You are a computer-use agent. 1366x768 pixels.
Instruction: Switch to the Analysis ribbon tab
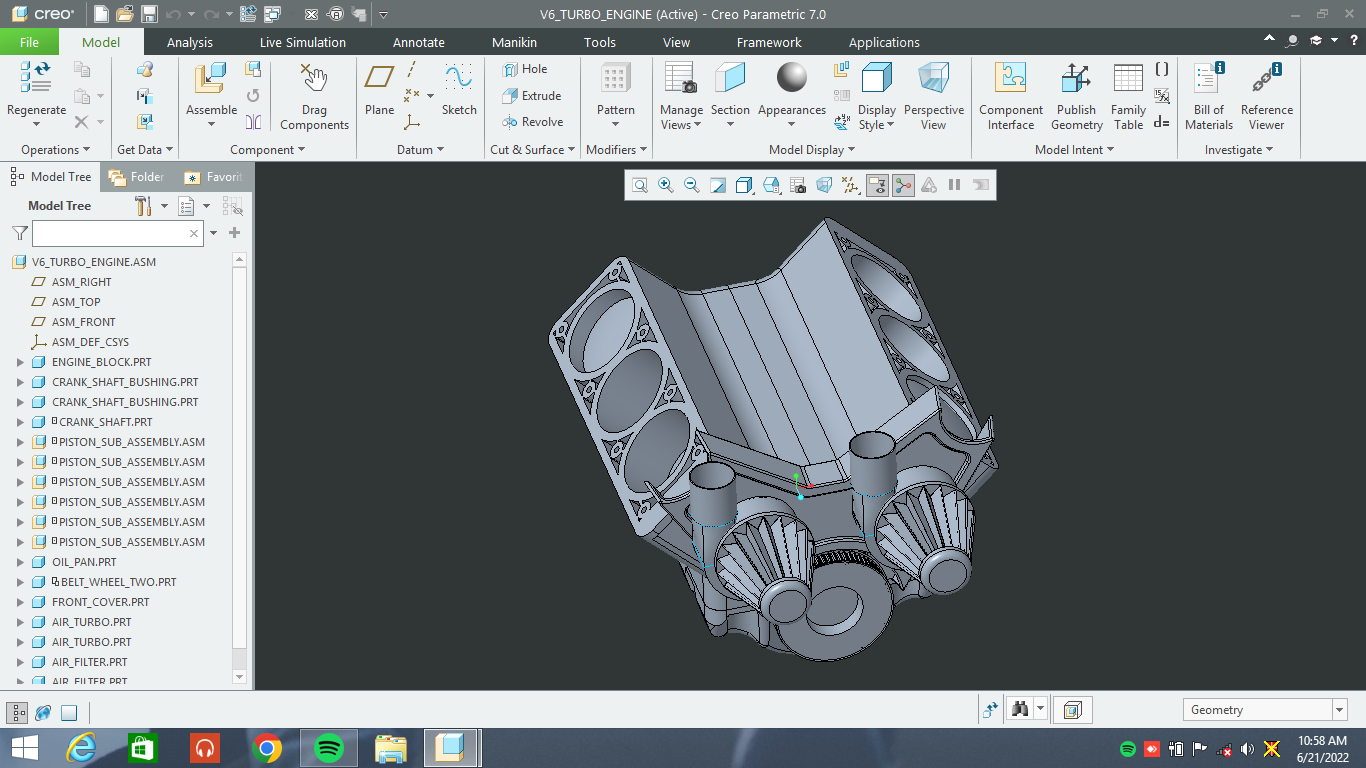coord(190,42)
